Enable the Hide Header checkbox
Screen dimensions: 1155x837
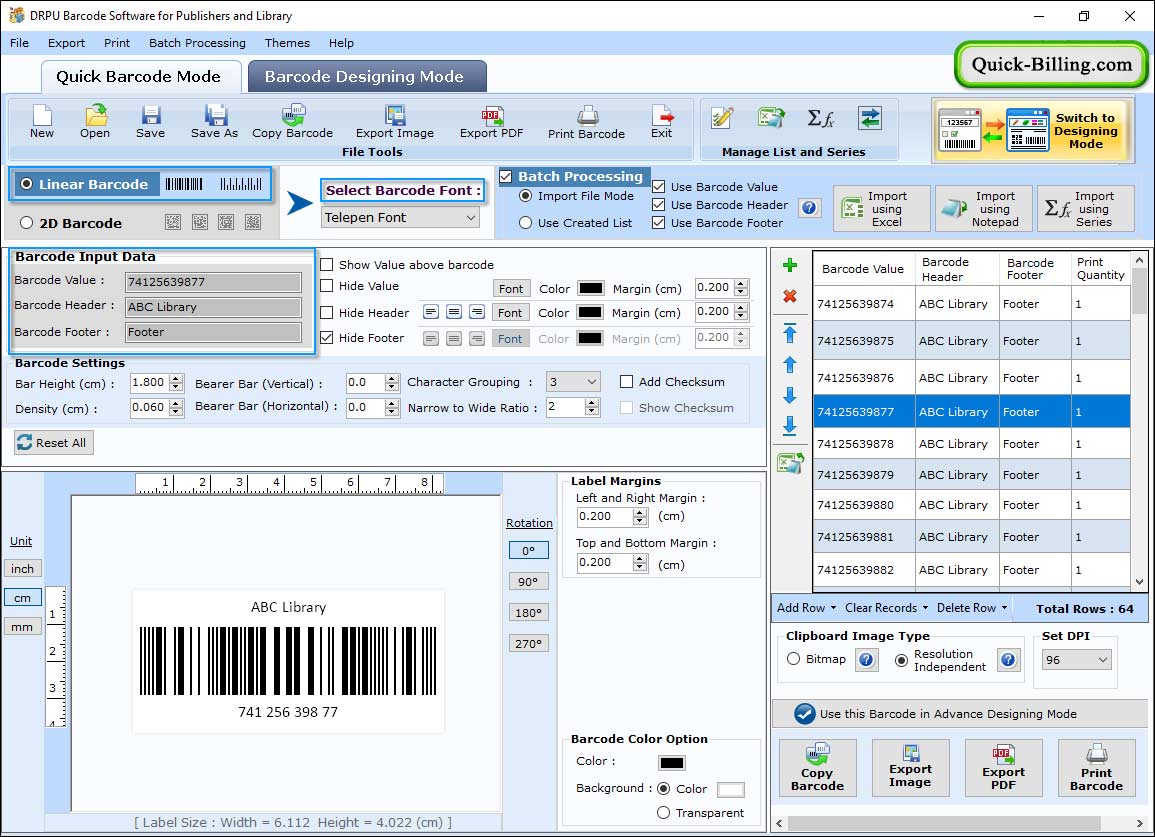[x=326, y=312]
